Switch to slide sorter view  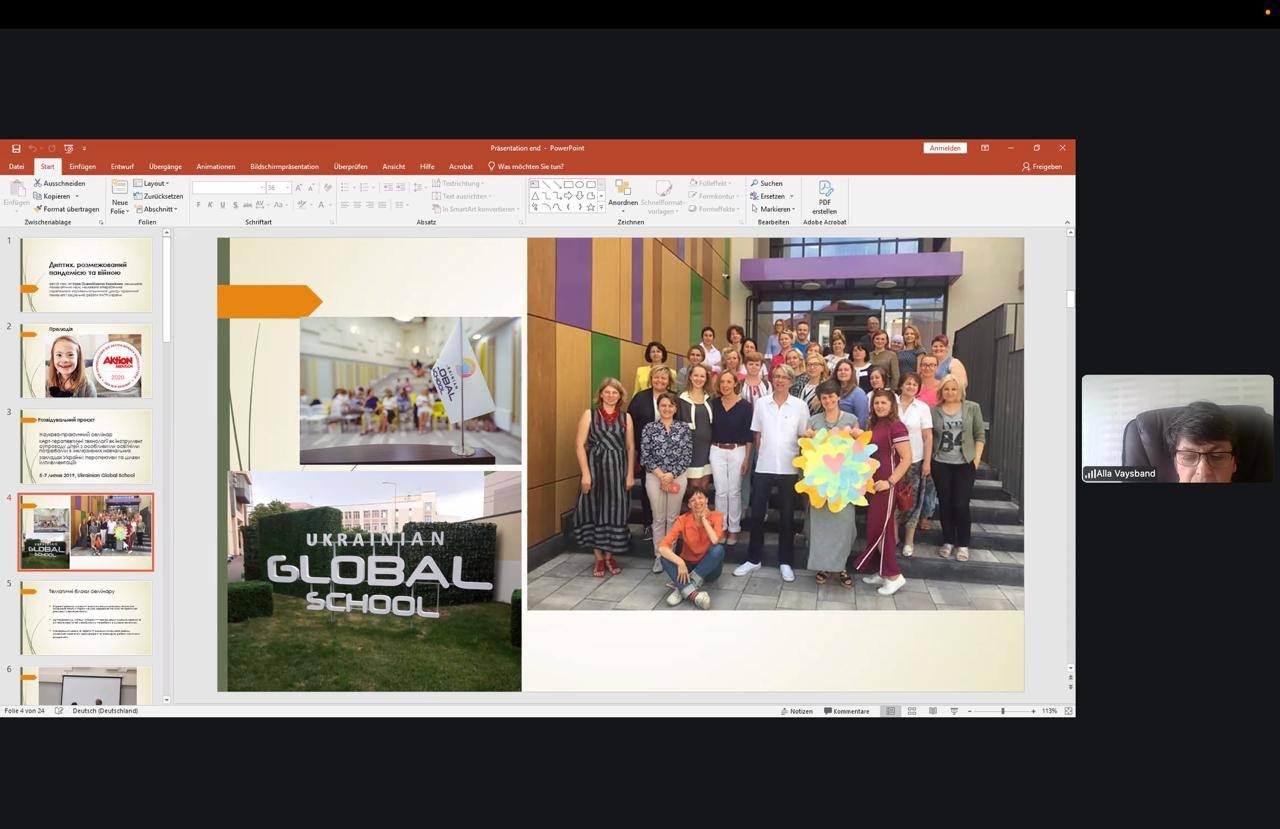pos(912,711)
